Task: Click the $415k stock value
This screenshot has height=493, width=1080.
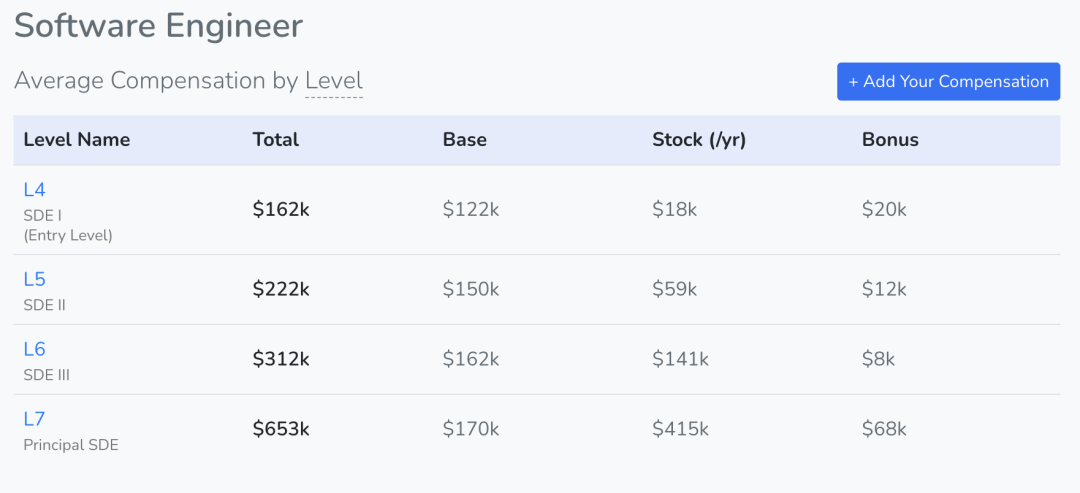Action: [681, 429]
